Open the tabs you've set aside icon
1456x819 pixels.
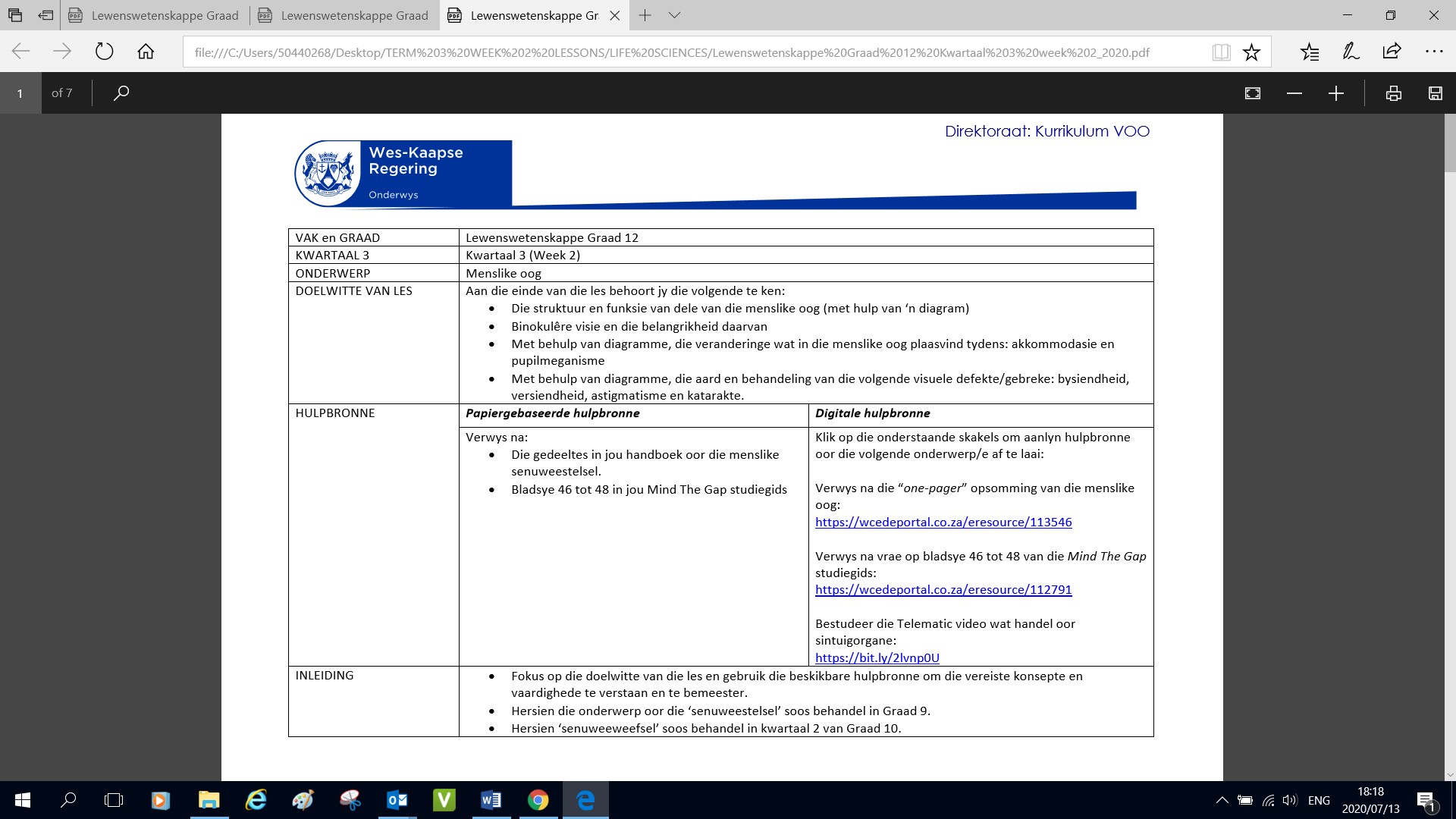(x=15, y=15)
